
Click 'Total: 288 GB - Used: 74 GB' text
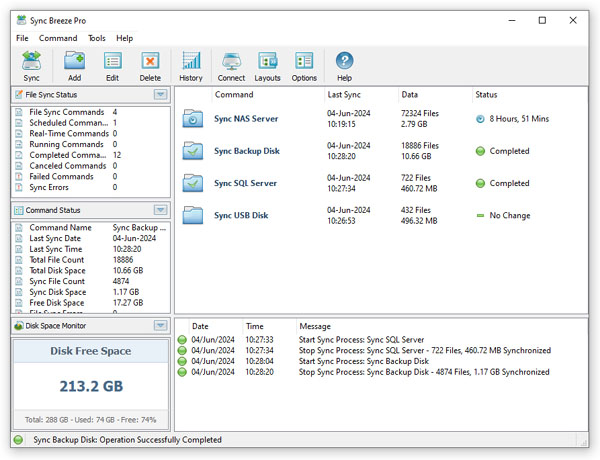click(x=70, y=420)
